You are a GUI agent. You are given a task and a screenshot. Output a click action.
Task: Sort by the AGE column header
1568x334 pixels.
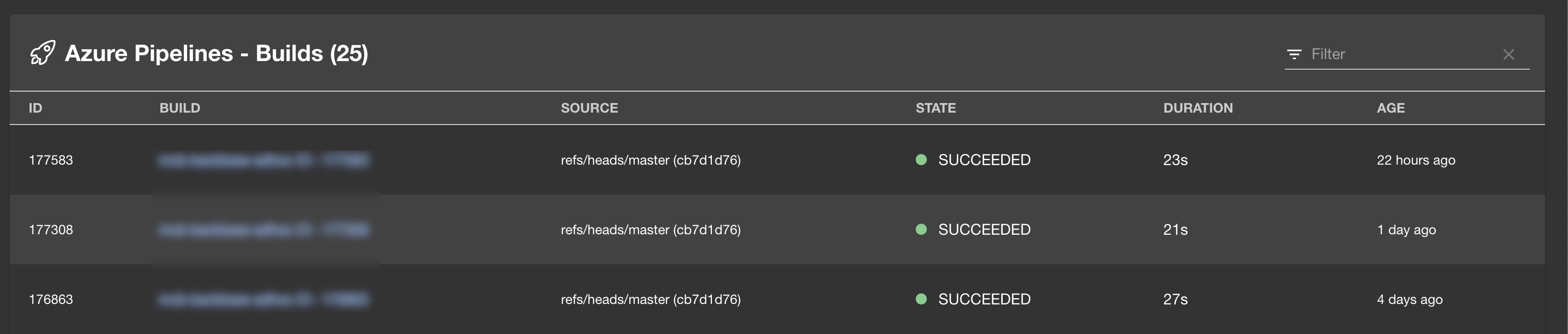click(1390, 108)
